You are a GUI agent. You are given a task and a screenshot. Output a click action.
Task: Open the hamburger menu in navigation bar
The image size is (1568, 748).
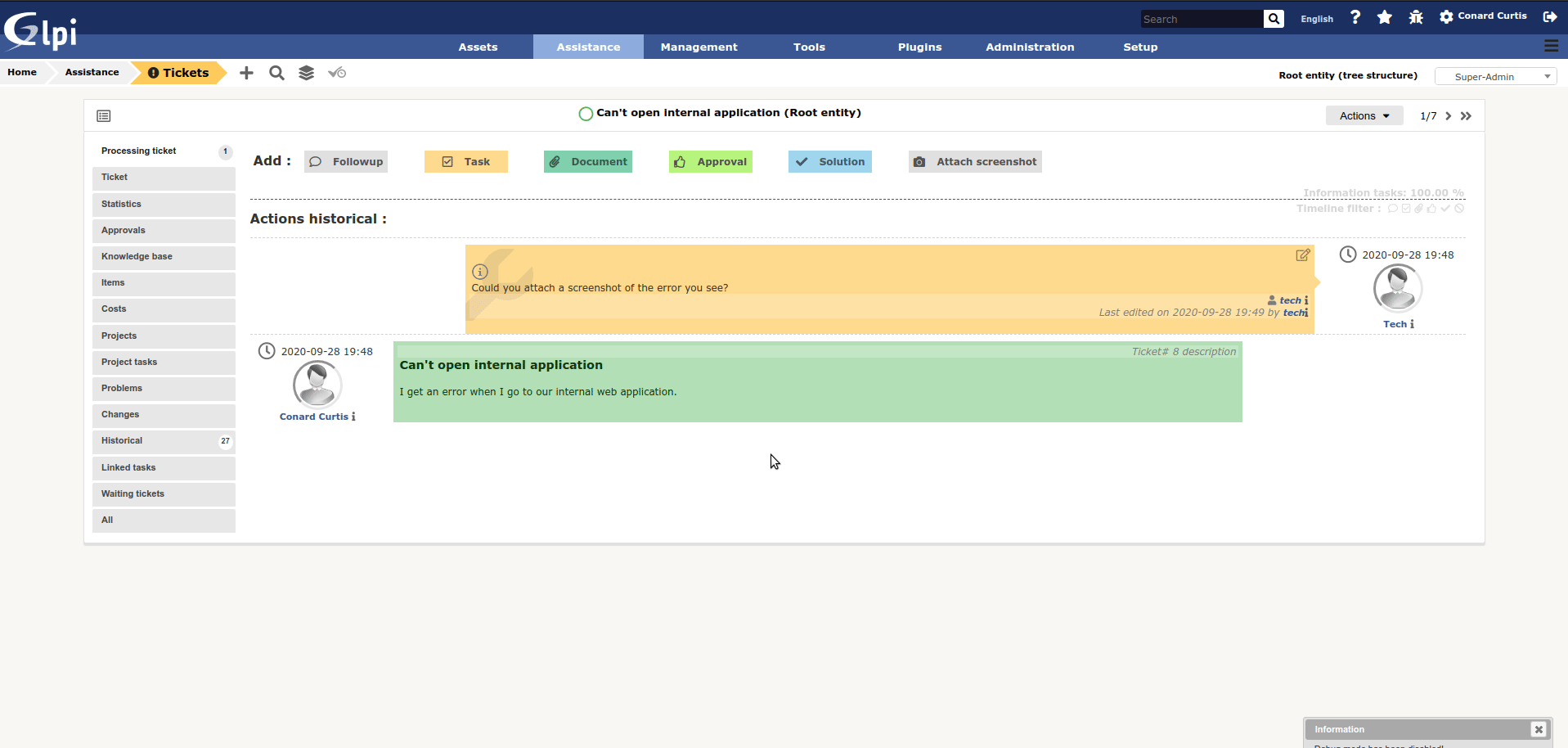tap(1551, 46)
